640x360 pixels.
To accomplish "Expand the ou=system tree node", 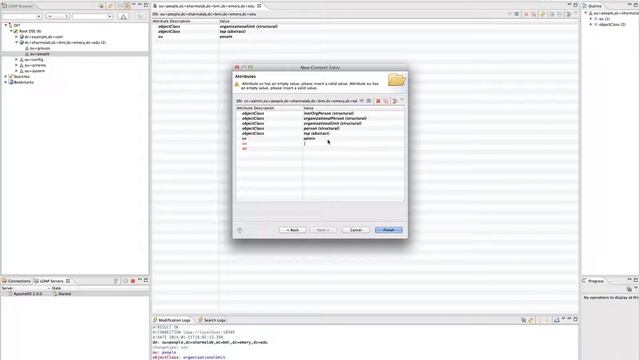I will 16,71.
